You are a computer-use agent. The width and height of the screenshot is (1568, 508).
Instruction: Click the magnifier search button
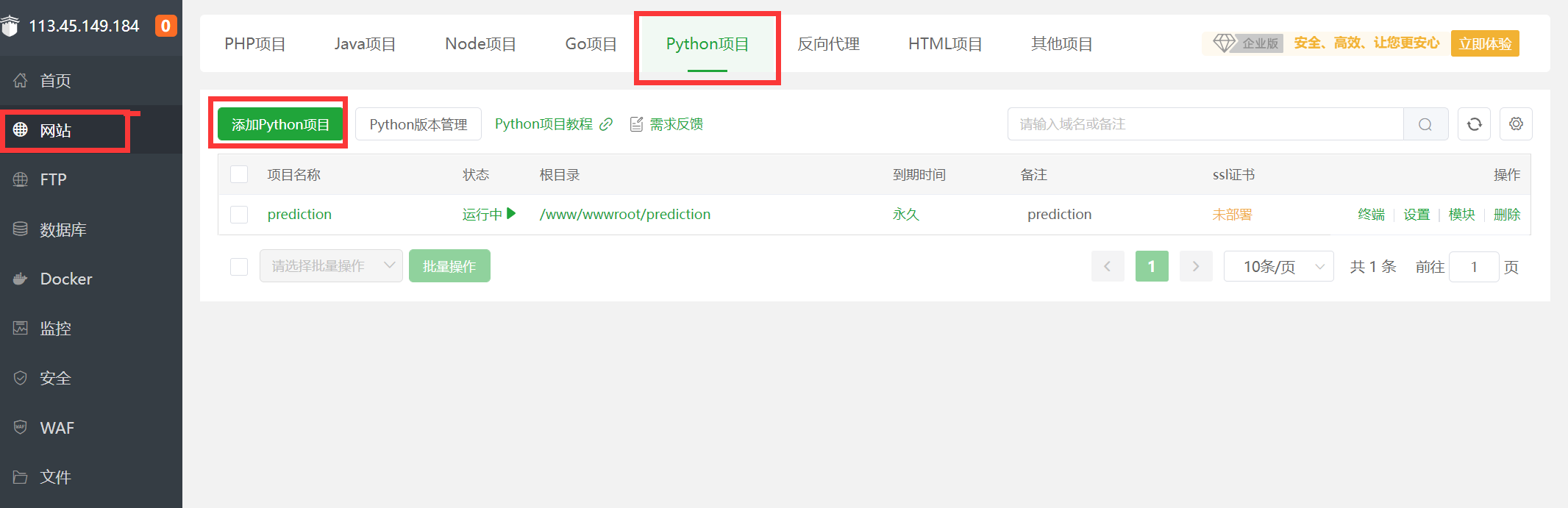click(1425, 124)
